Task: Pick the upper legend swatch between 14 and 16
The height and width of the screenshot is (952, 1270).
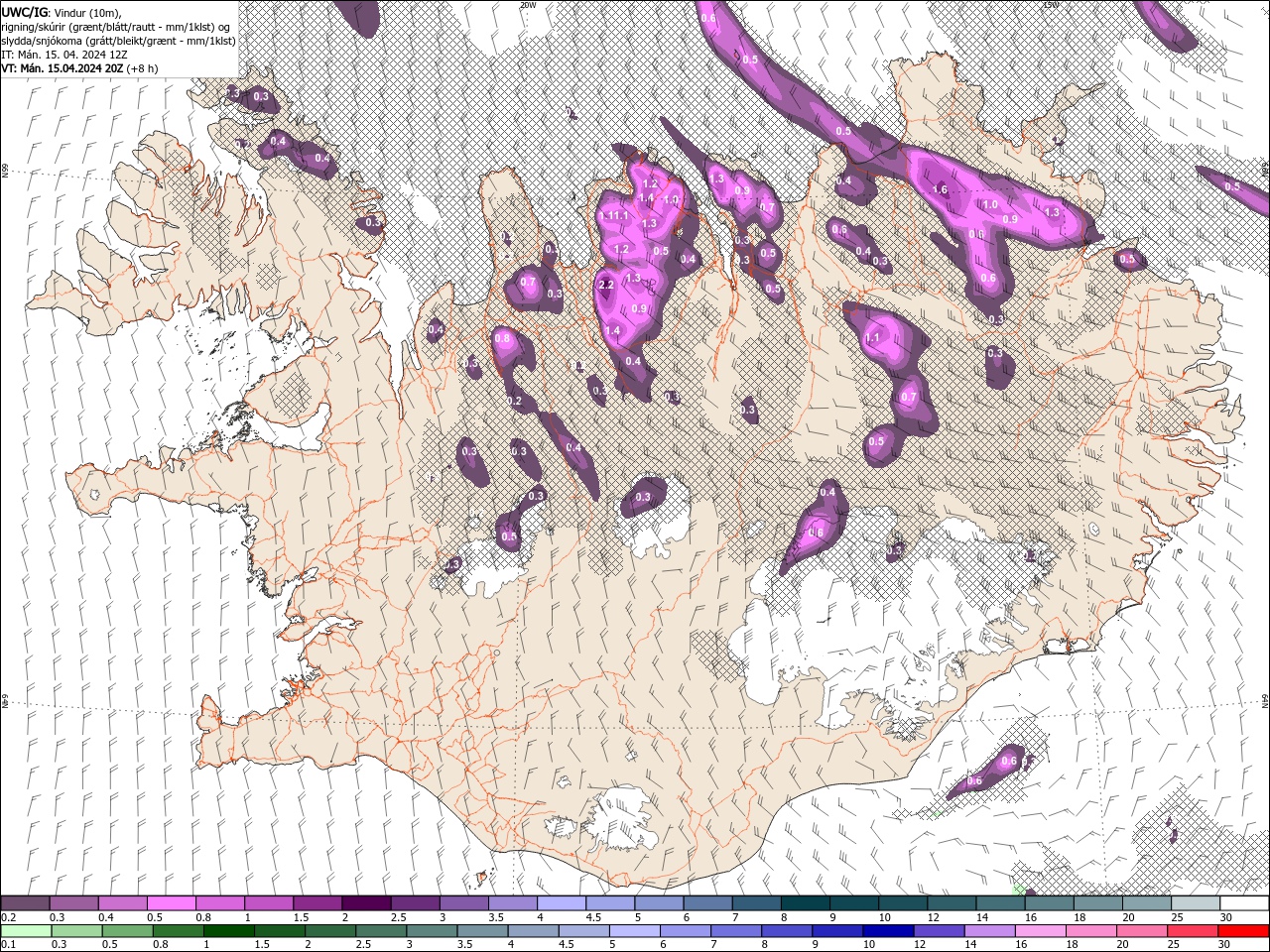Action: 1000,903
